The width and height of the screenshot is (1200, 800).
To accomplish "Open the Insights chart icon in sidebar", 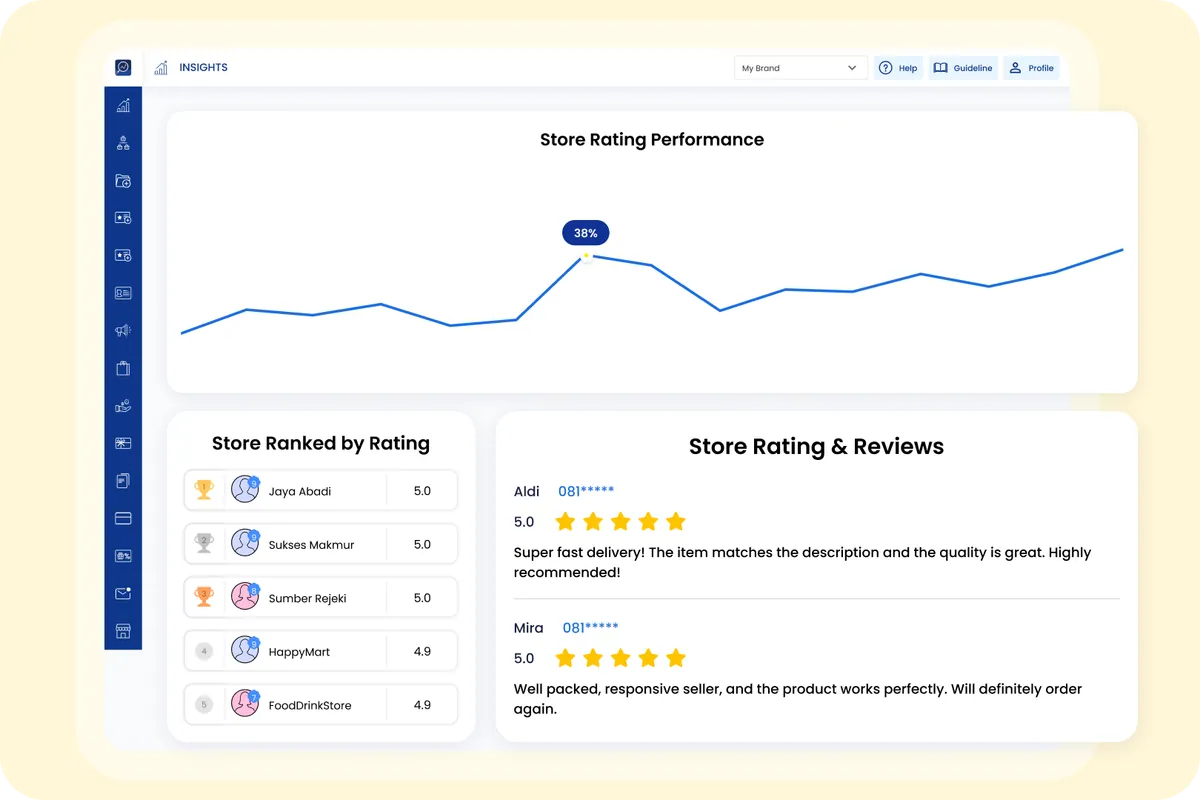I will pos(123,105).
